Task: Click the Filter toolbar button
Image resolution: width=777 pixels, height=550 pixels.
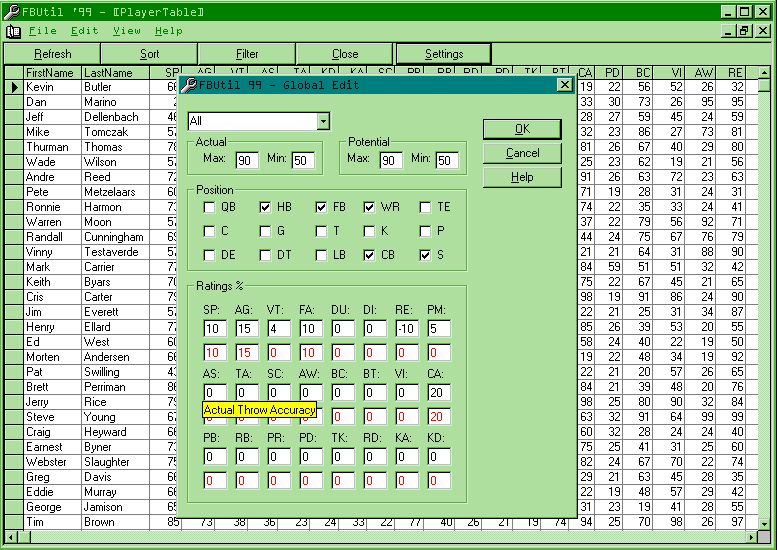Action: (247, 54)
